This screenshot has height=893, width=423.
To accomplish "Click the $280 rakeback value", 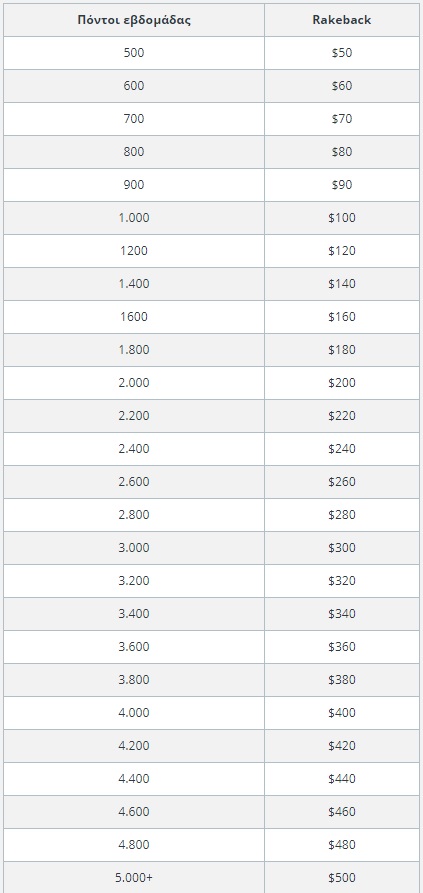I will coord(342,515).
